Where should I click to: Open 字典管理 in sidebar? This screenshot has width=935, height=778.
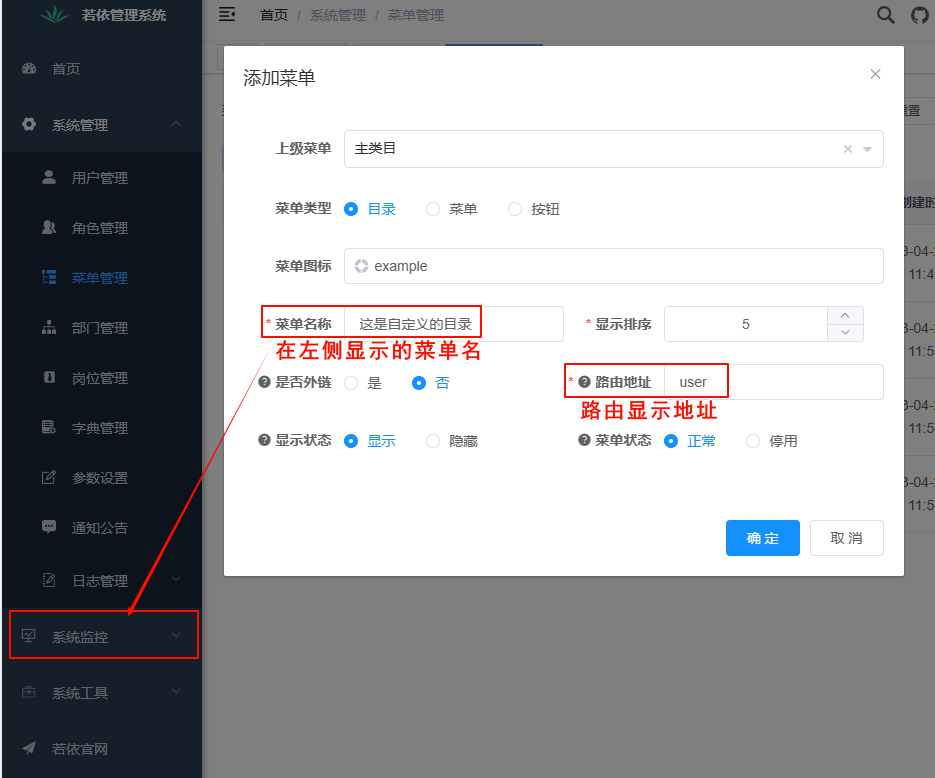(102, 427)
